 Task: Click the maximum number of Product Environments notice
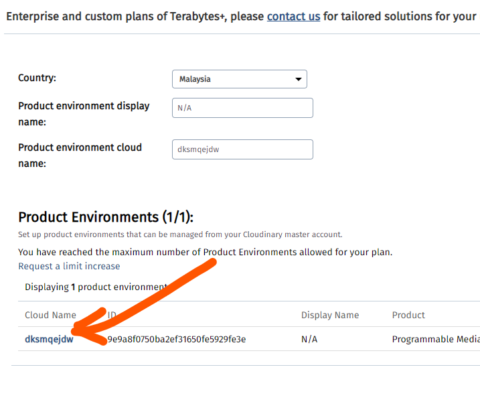pos(205,252)
